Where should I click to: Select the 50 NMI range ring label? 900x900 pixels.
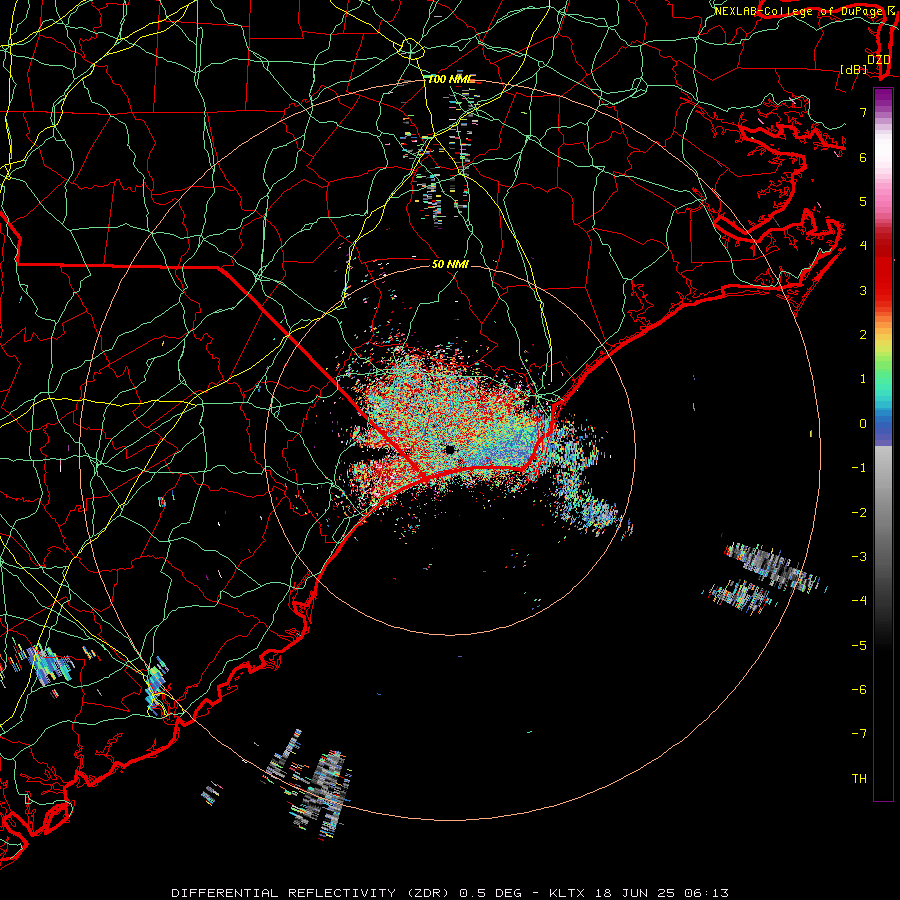[x=450, y=264]
